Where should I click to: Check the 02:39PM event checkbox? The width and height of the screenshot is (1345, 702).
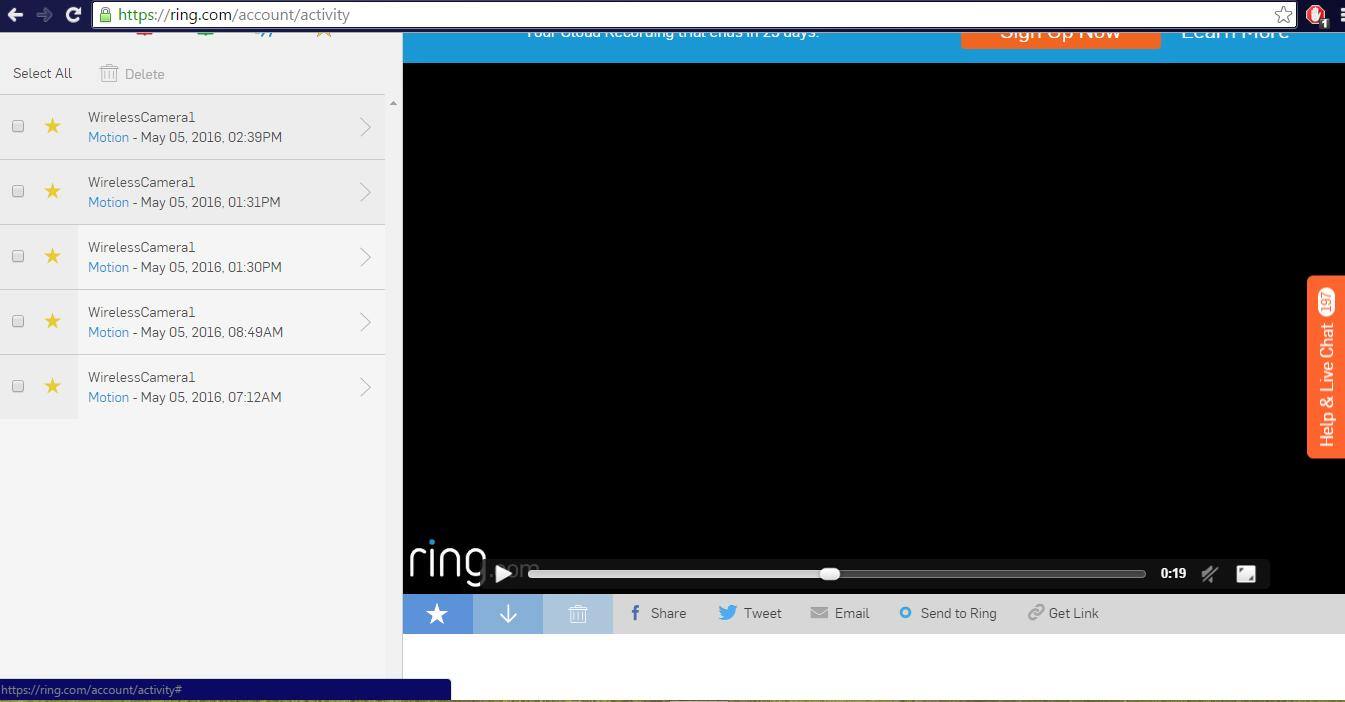pyautogui.click(x=18, y=126)
